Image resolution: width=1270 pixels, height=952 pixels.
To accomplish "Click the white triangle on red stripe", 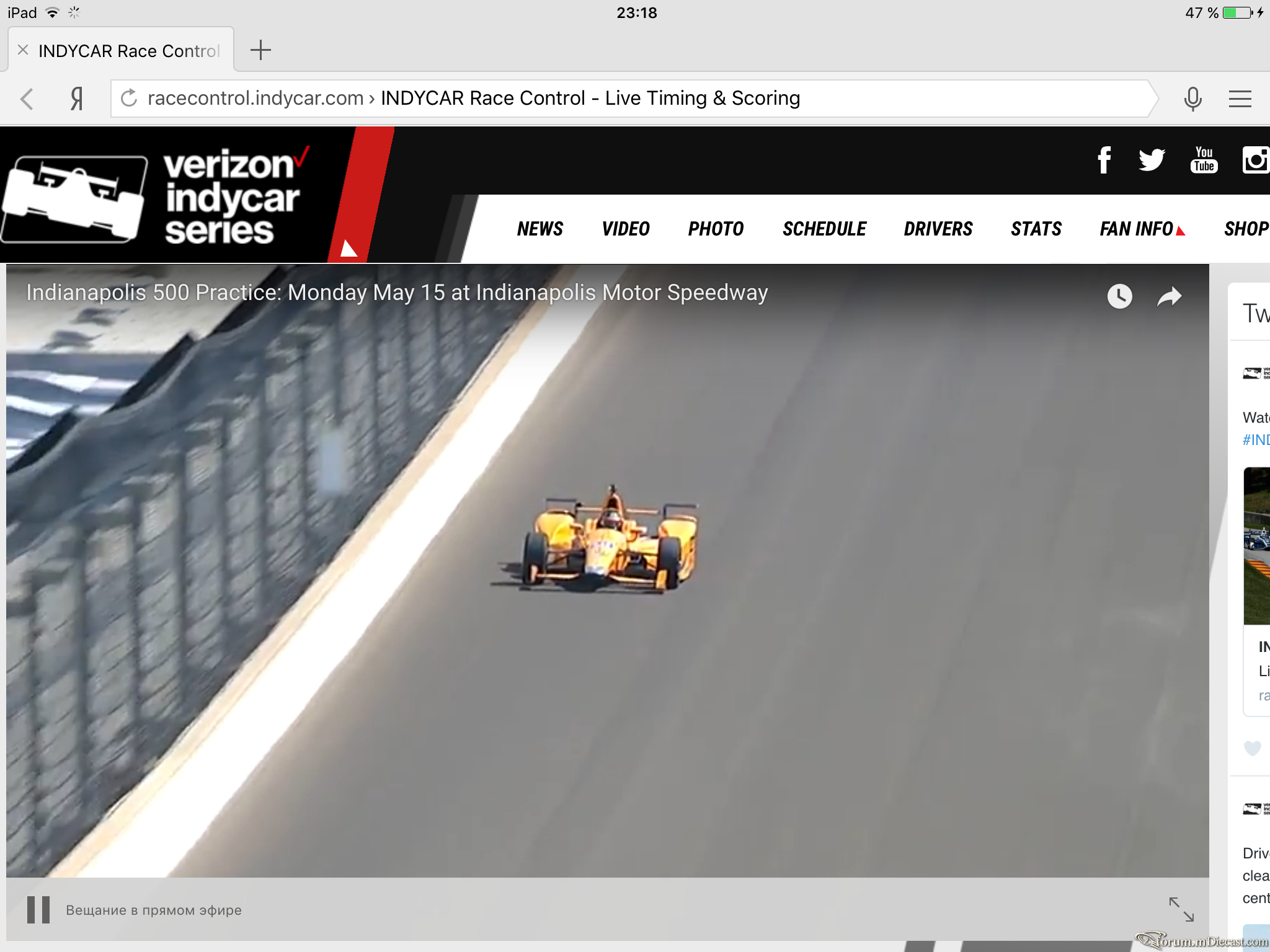I will point(349,248).
